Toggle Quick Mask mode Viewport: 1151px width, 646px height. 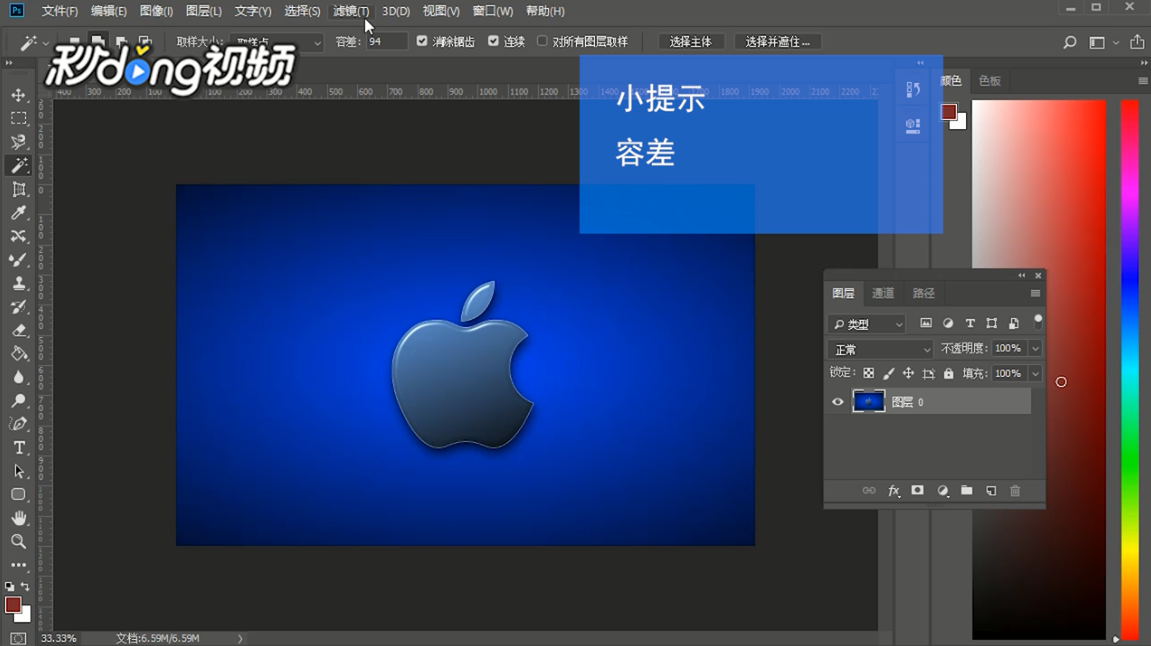coord(18,639)
